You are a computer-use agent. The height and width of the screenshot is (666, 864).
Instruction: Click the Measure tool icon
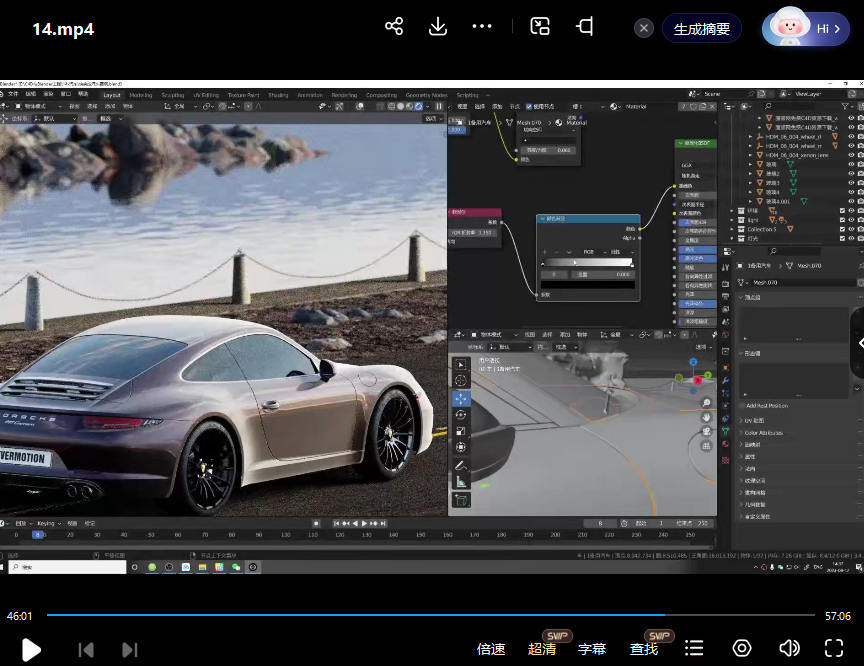click(x=460, y=481)
